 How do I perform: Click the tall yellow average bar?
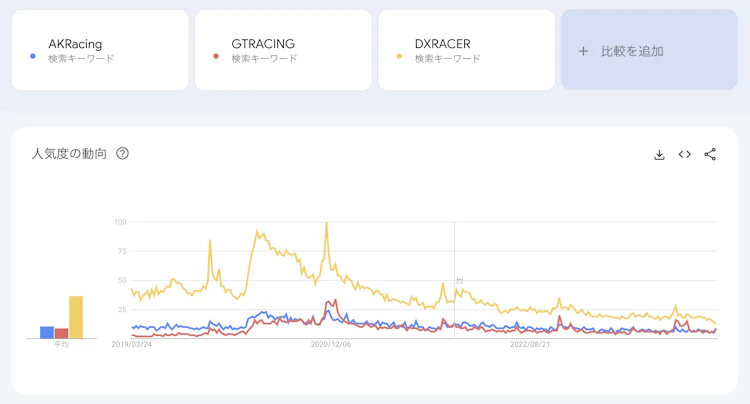click(76, 317)
